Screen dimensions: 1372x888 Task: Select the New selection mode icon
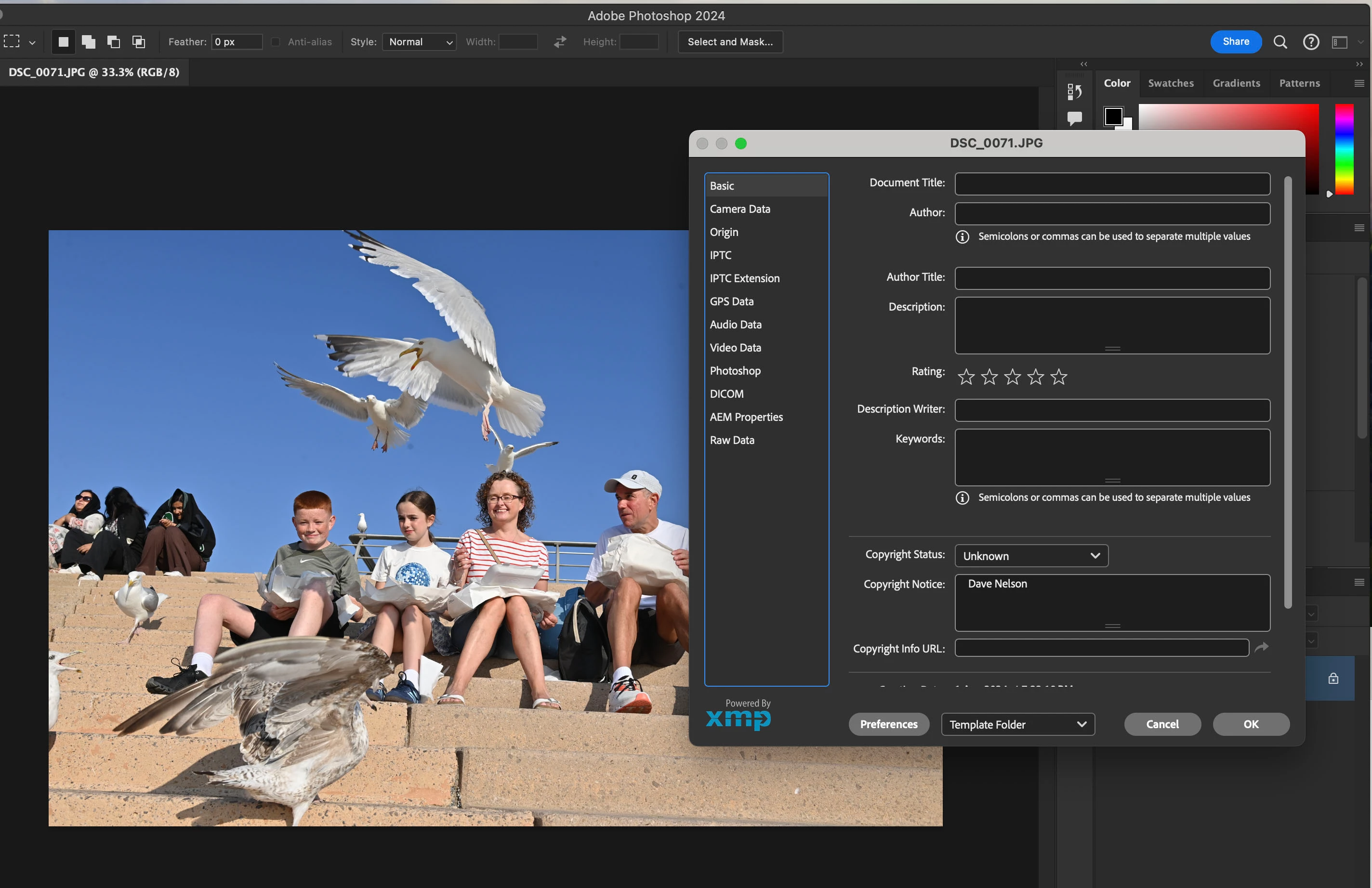64,41
